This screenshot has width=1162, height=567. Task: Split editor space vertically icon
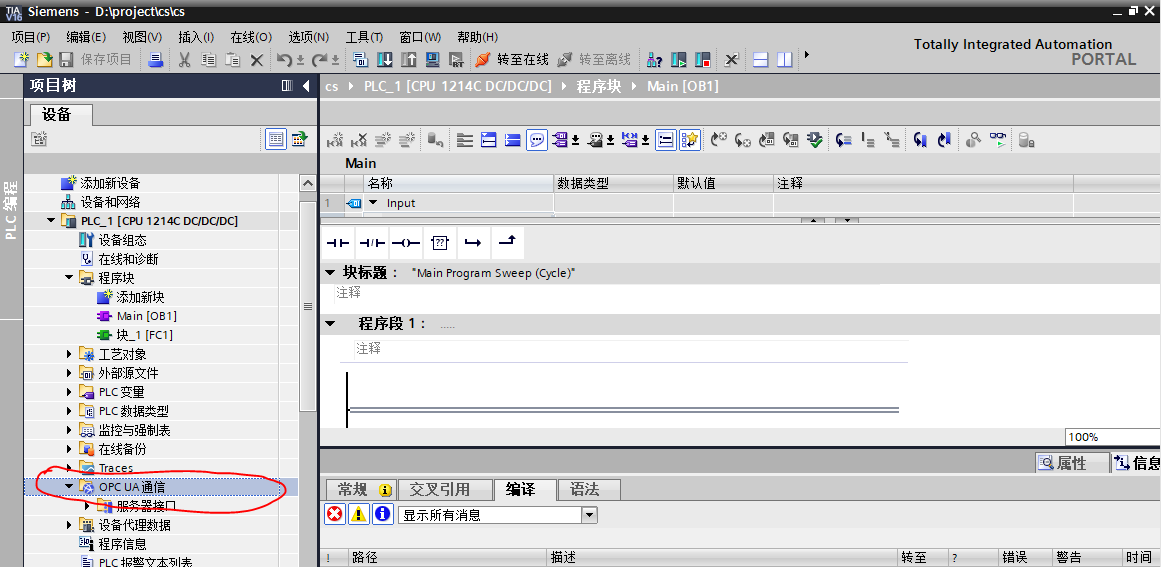point(784,60)
